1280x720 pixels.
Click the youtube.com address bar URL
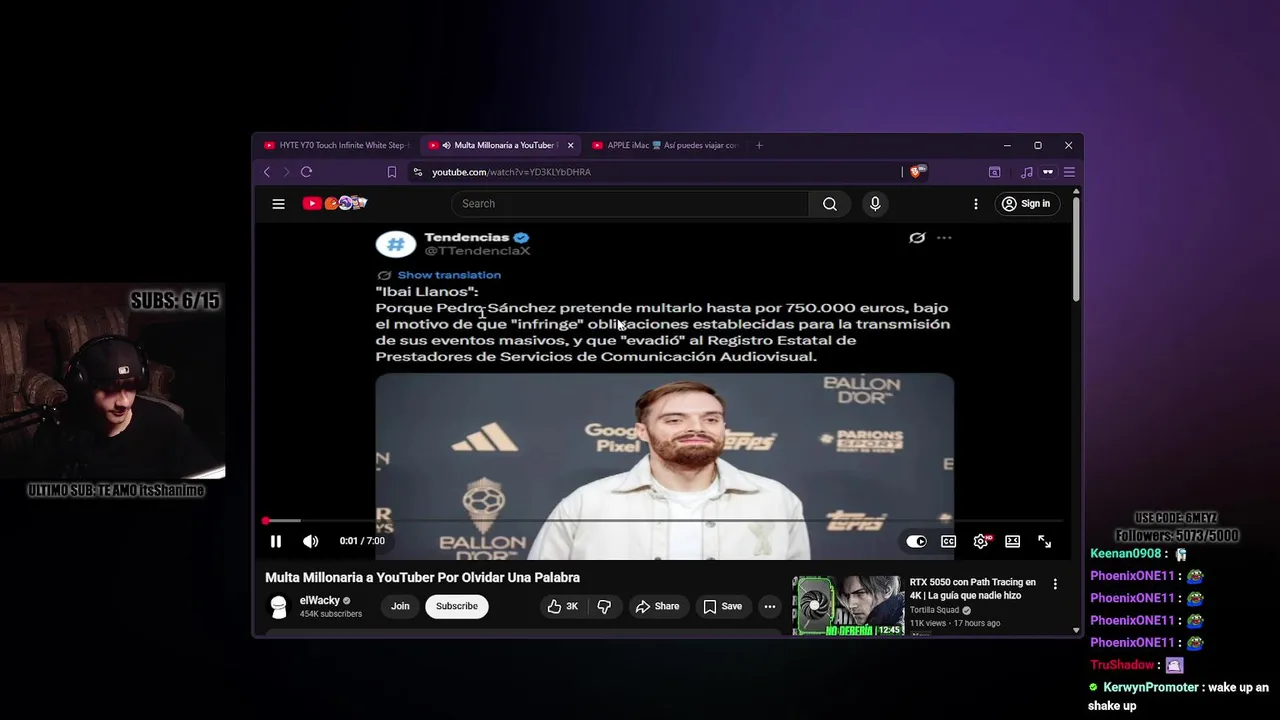point(511,172)
